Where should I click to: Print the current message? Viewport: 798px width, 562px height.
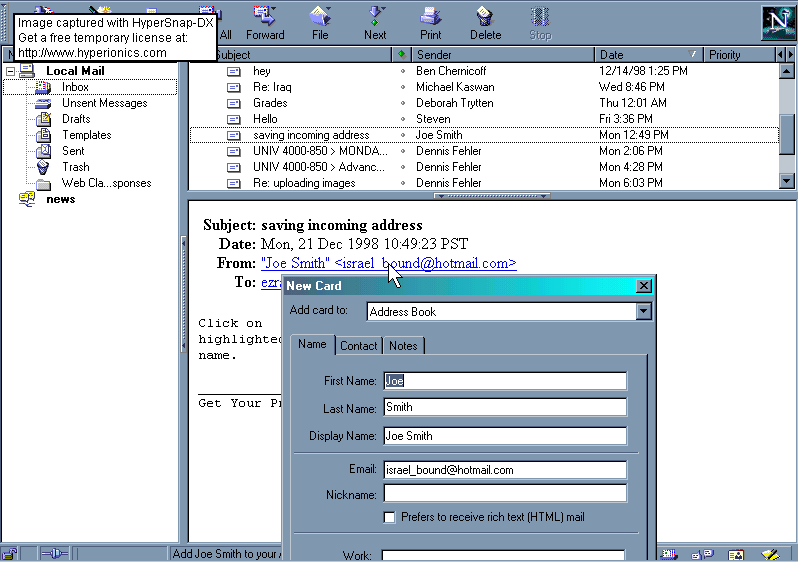tap(430, 21)
